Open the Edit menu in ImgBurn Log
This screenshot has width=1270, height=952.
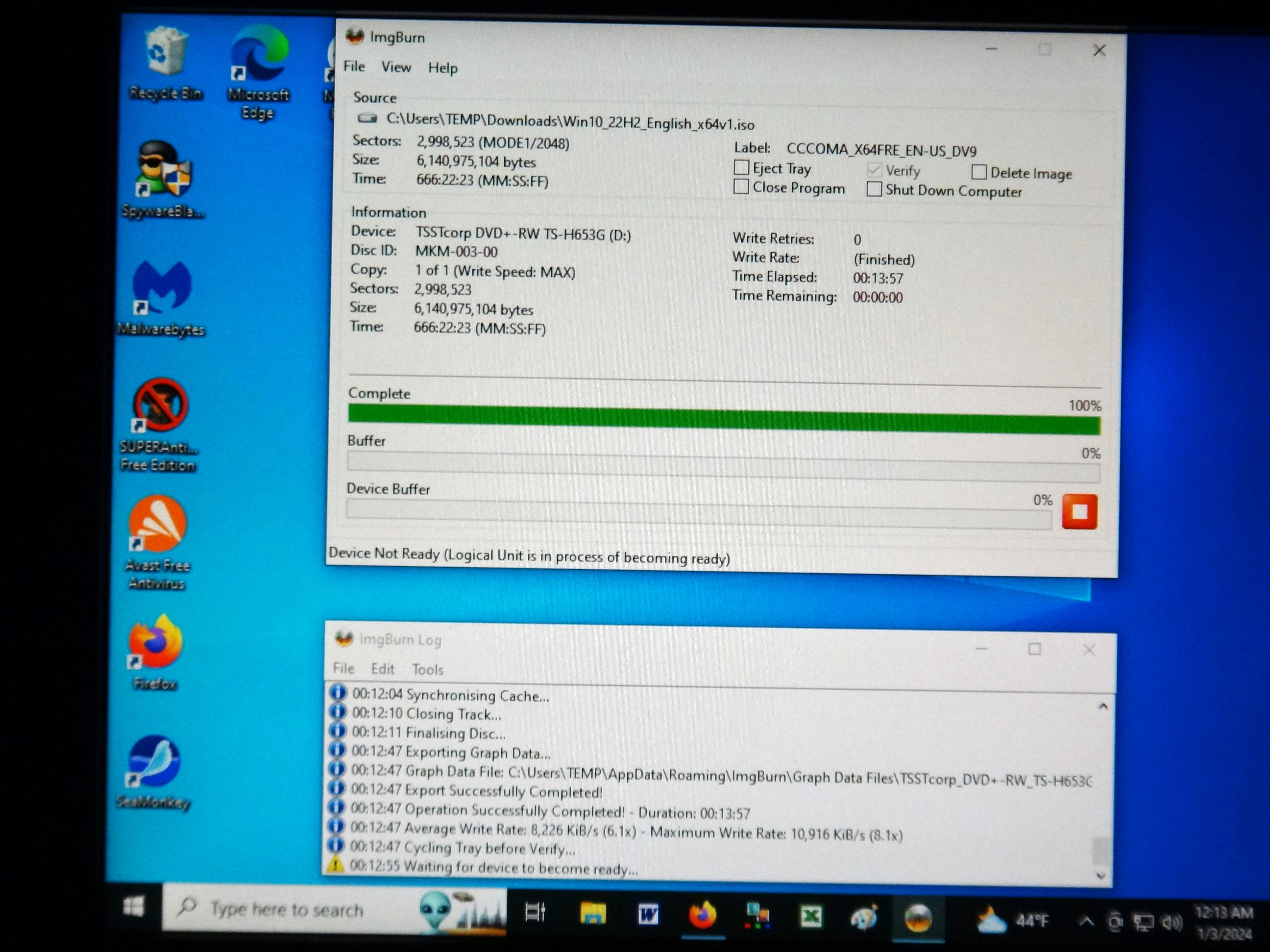pos(382,668)
